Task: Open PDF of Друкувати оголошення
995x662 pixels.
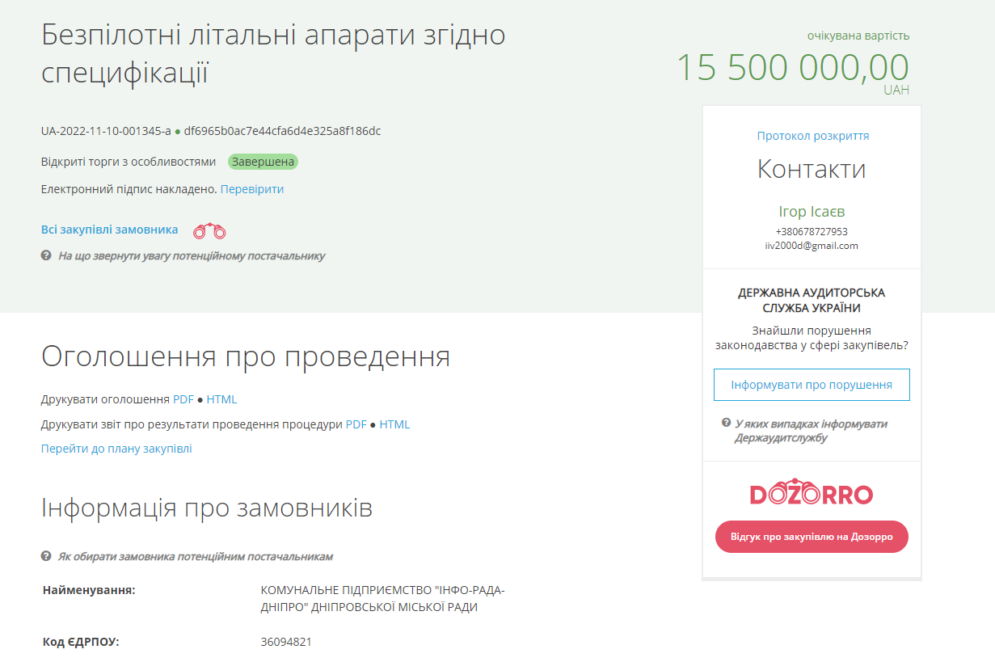Action: click(183, 400)
